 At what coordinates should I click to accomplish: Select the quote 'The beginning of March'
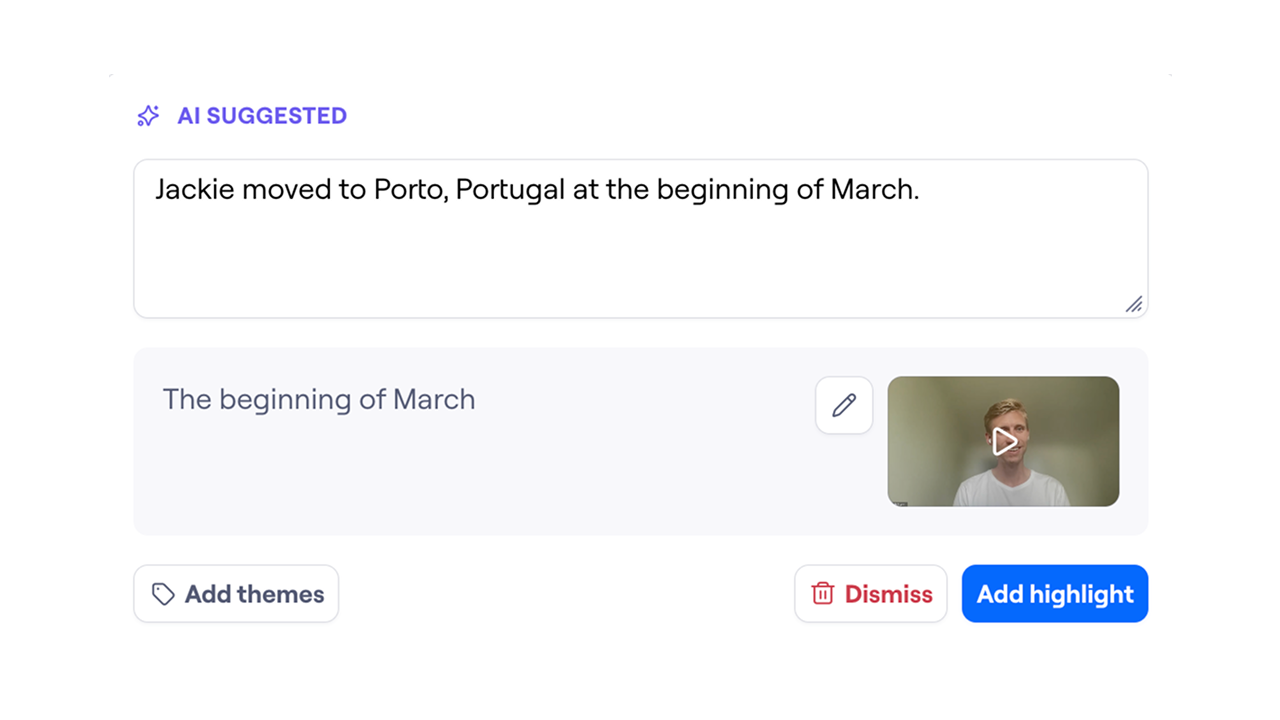click(x=319, y=400)
